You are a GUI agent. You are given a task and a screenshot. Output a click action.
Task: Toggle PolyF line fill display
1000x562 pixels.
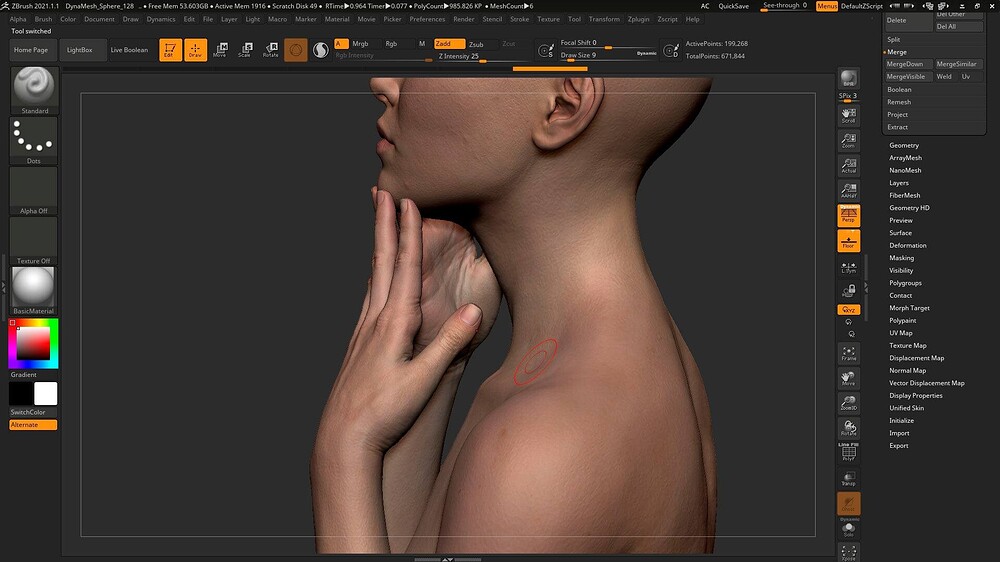click(x=848, y=452)
